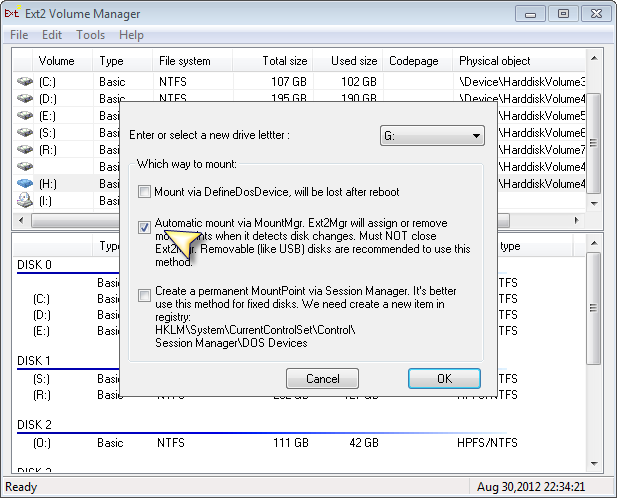Select the DISK 1 heading
This screenshot has width=617, height=498.
34,361
